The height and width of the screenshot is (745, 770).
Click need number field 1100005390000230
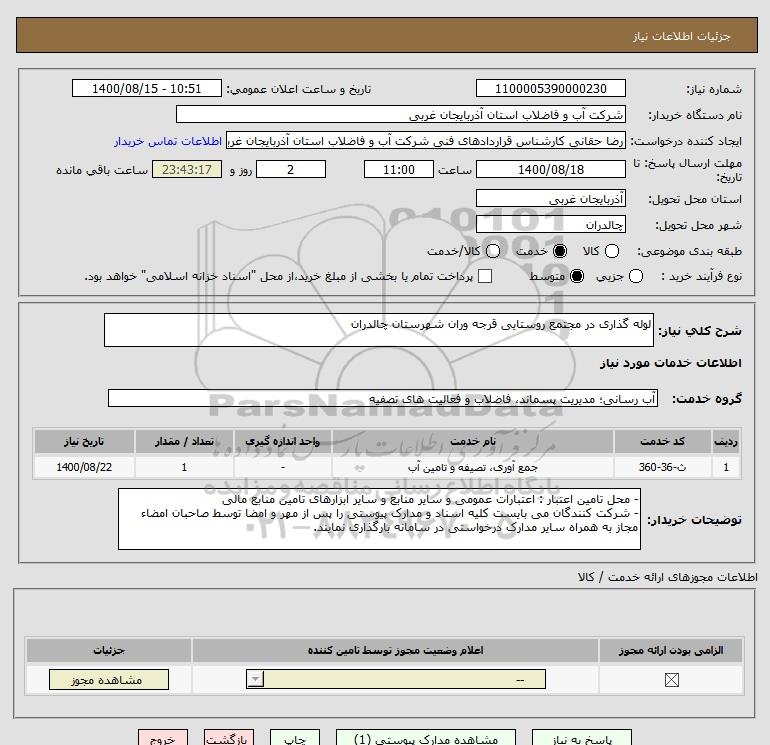coord(550,88)
